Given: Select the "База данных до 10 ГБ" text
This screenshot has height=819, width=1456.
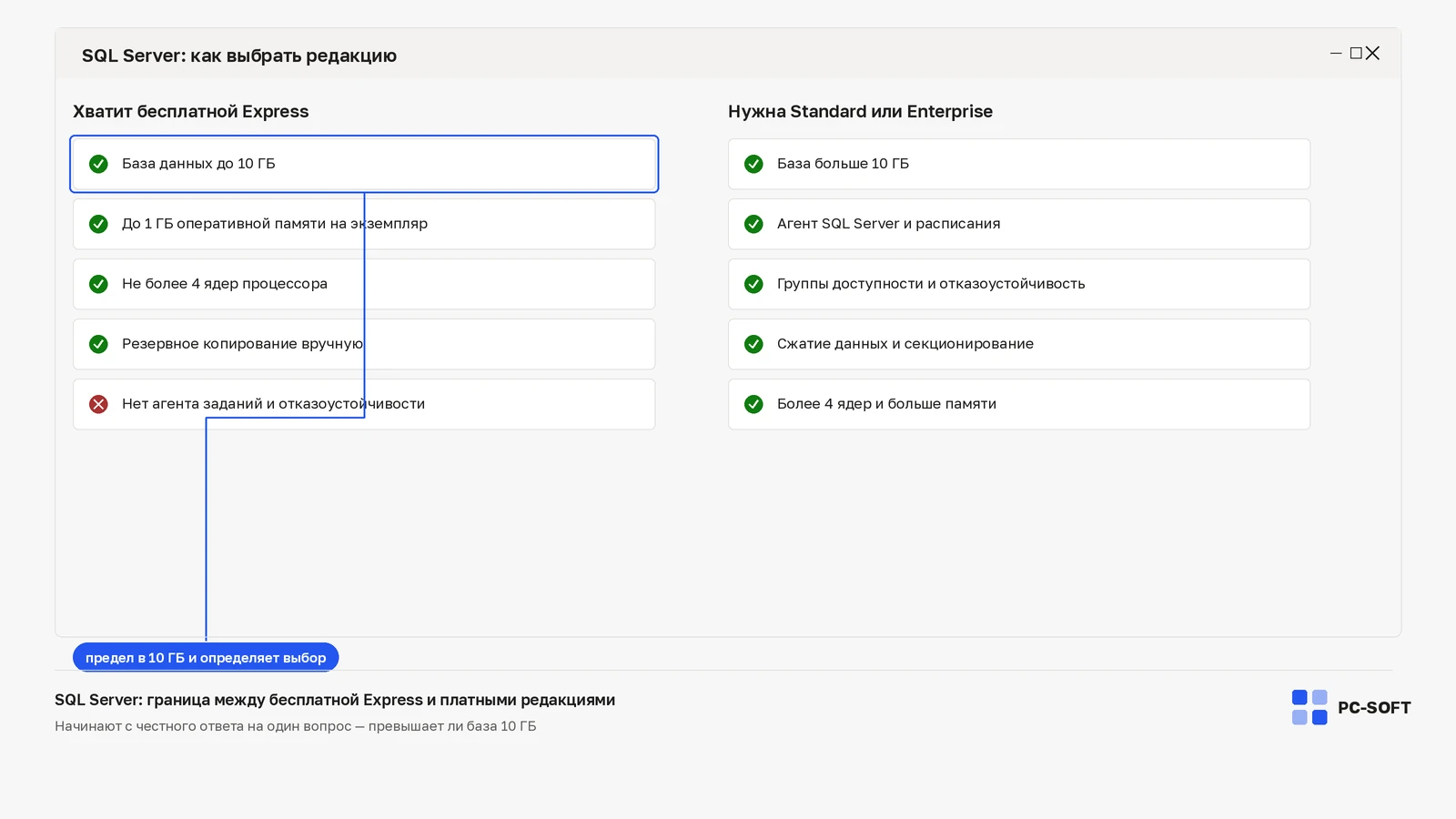Looking at the screenshot, I should [198, 164].
